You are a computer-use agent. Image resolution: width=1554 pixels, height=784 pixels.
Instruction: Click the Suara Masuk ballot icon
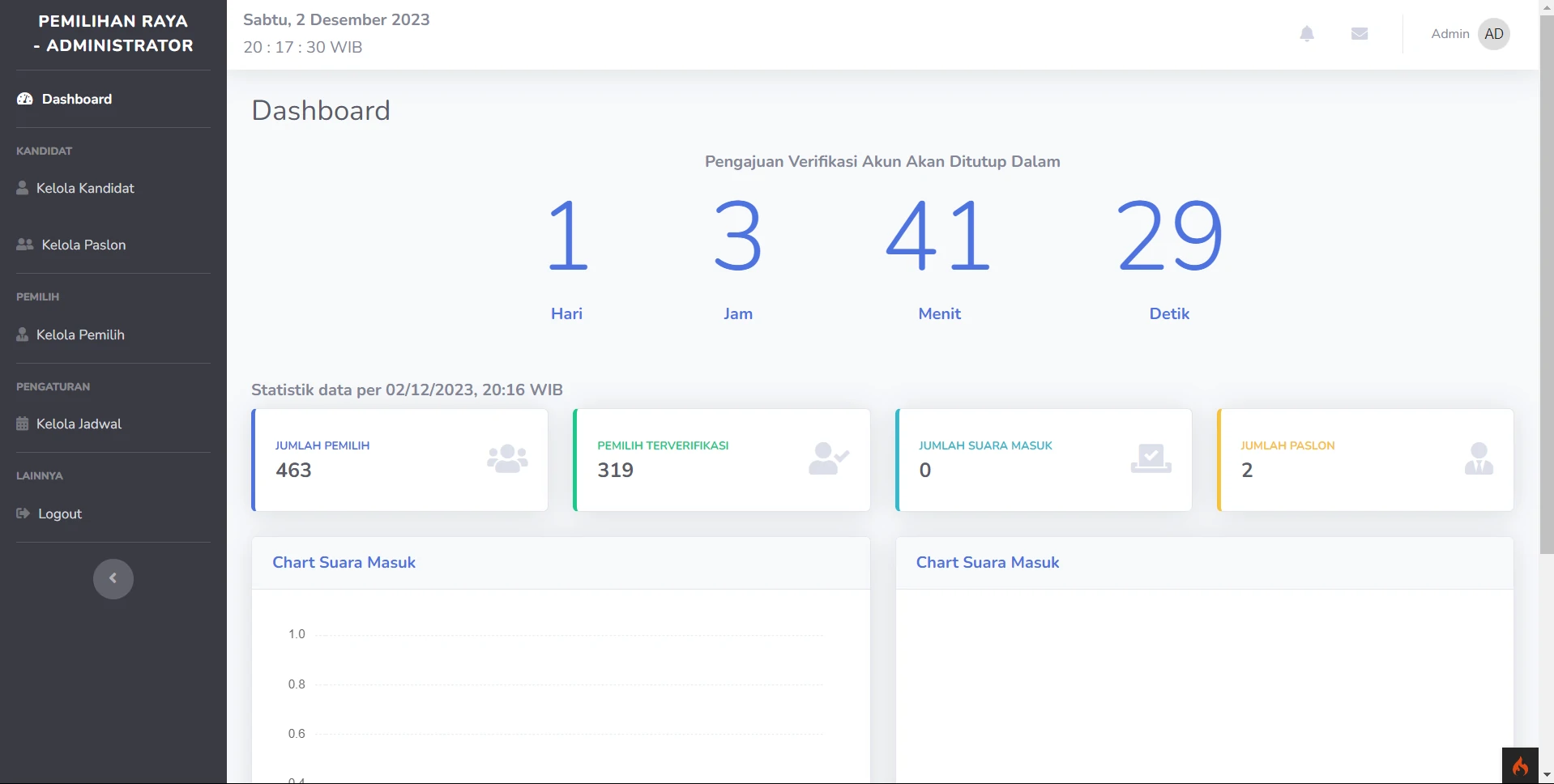[x=1151, y=459]
